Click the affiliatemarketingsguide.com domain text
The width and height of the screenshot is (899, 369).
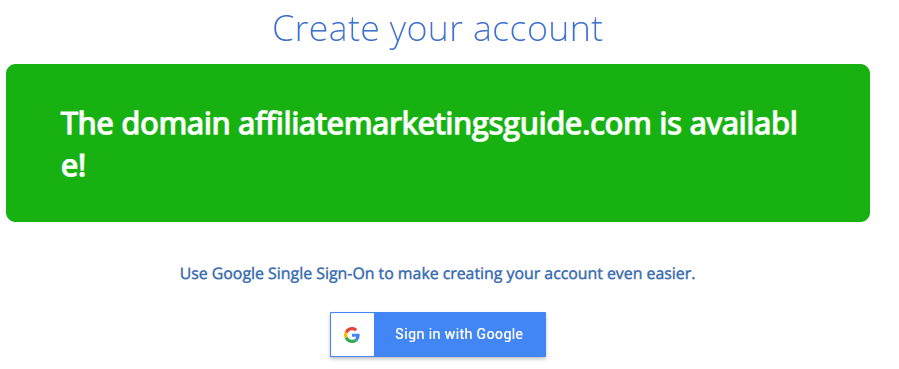[x=444, y=124]
